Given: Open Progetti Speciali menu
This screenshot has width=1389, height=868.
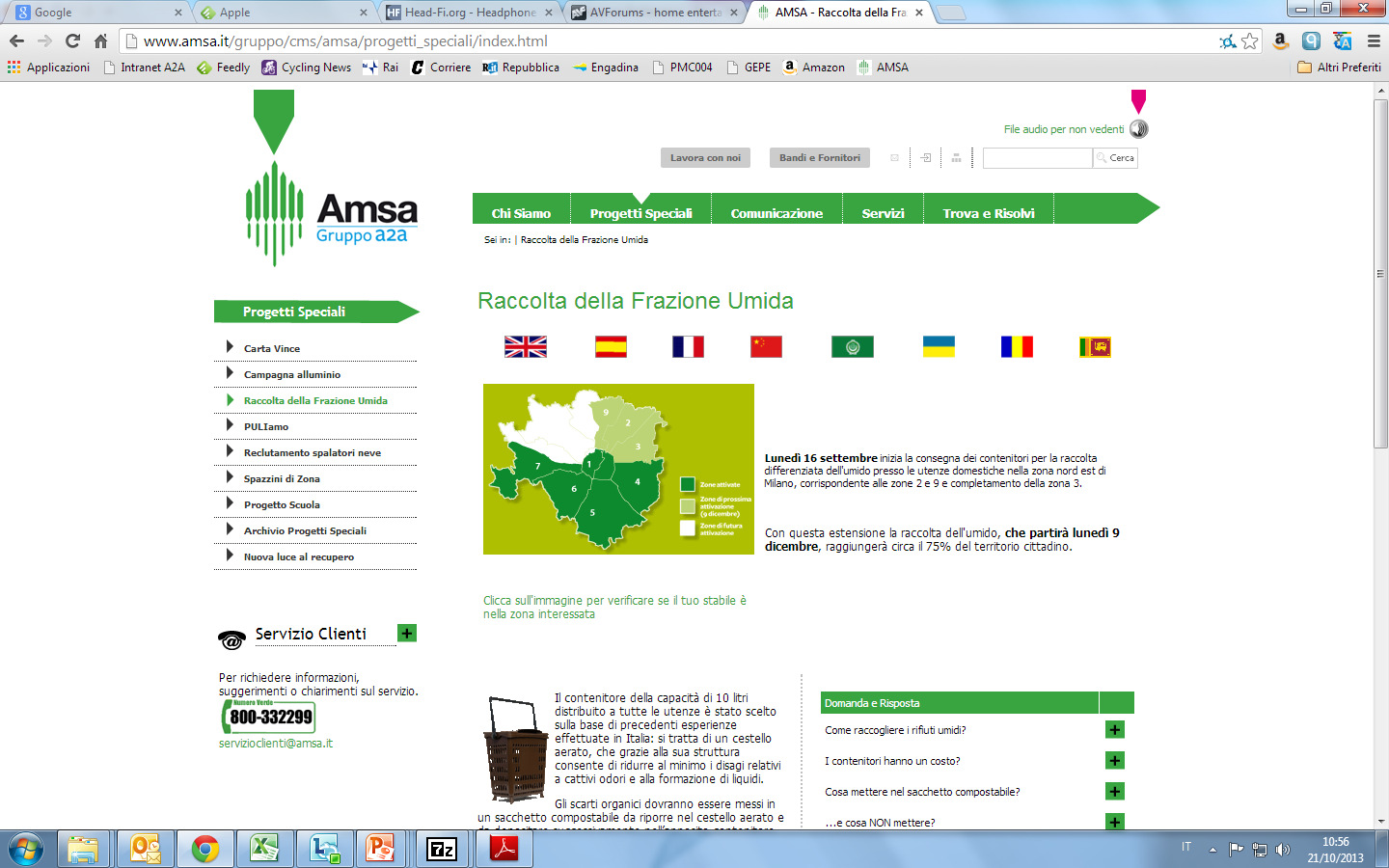Looking at the screenshot, I should point(640,213).
